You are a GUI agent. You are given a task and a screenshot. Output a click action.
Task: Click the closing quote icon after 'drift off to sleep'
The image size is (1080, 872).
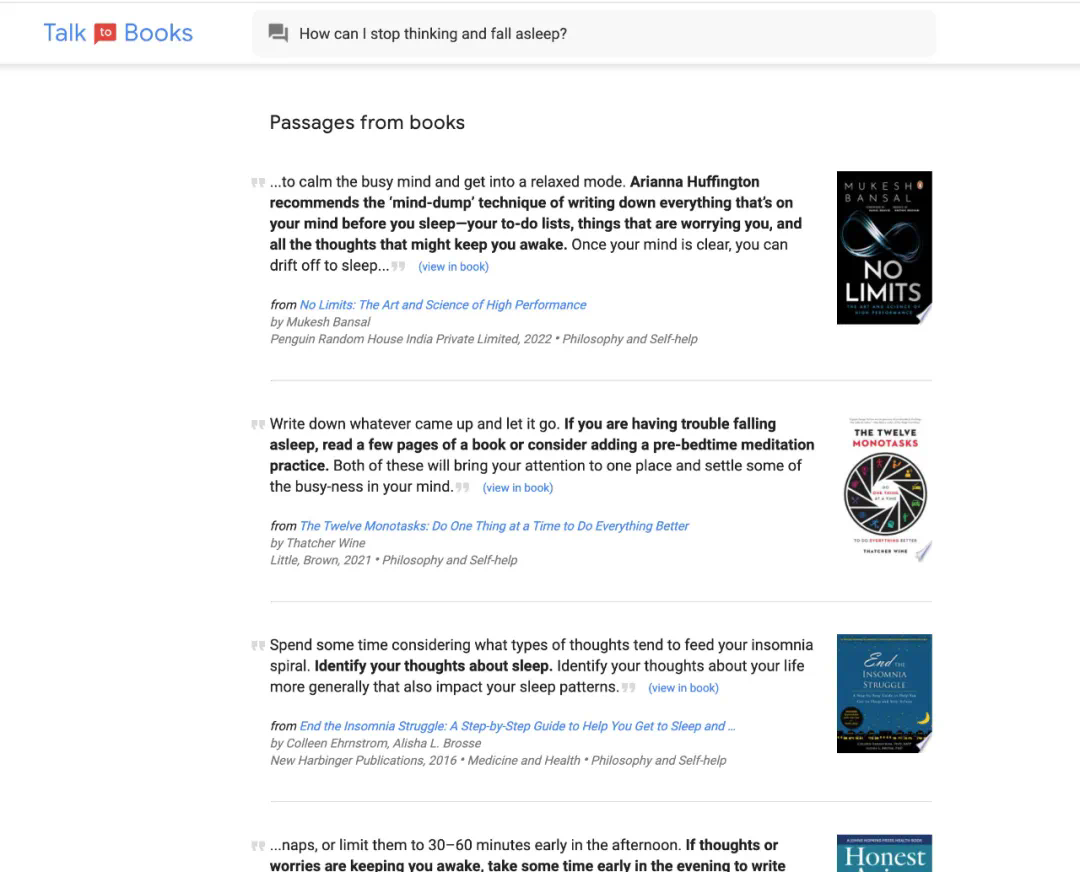tap(399, 266)
